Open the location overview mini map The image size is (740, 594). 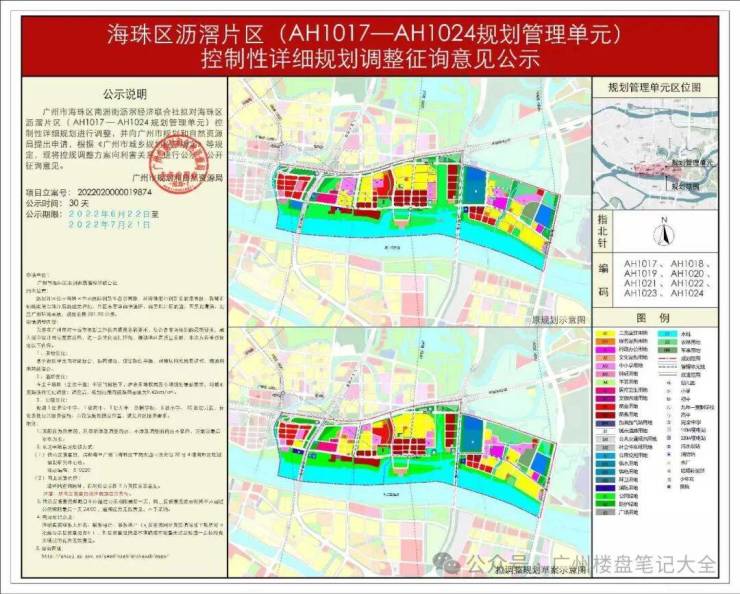[x=655, y=153]
